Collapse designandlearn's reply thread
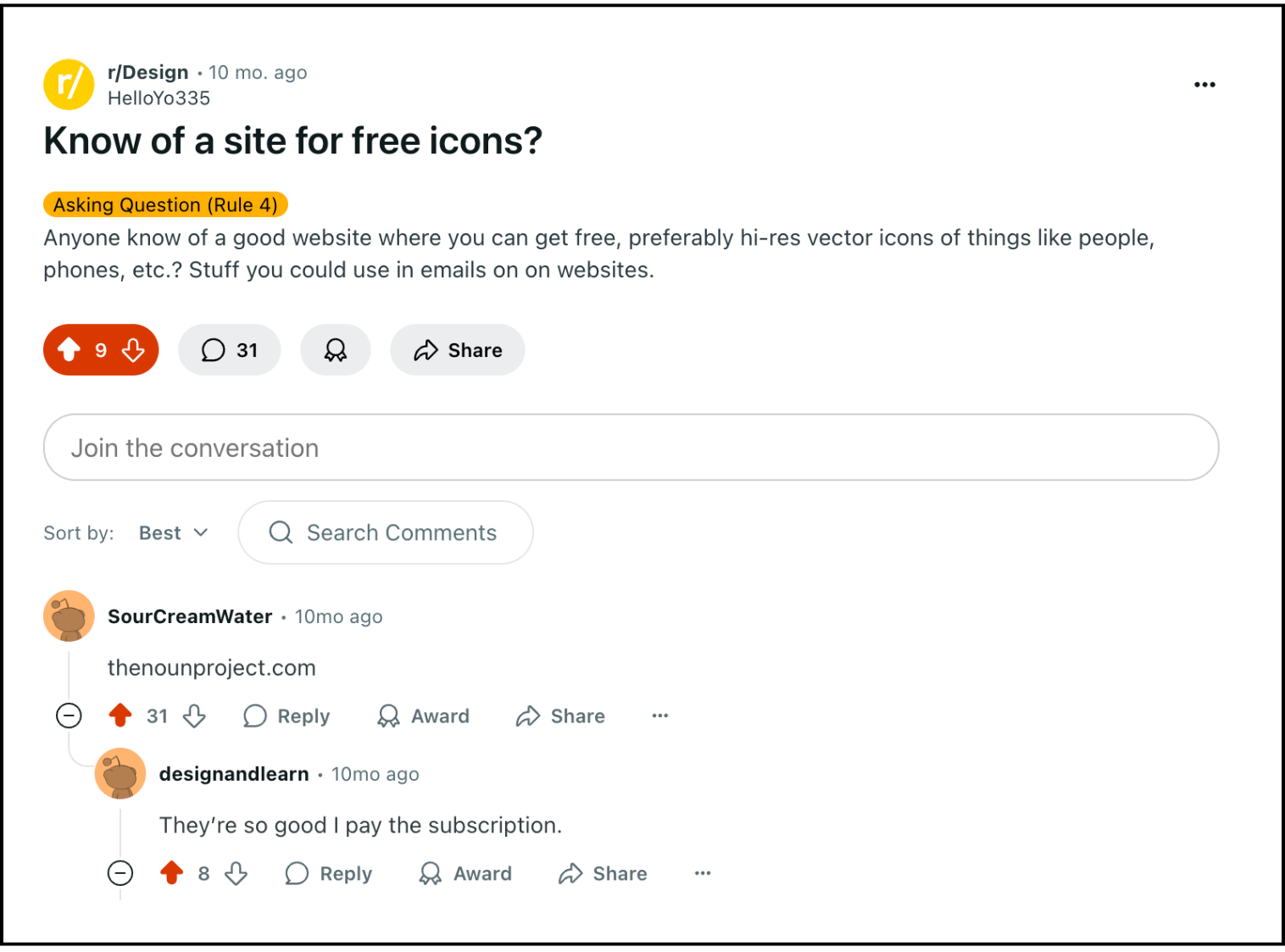The image size is (1285, 952). [120, 873]
